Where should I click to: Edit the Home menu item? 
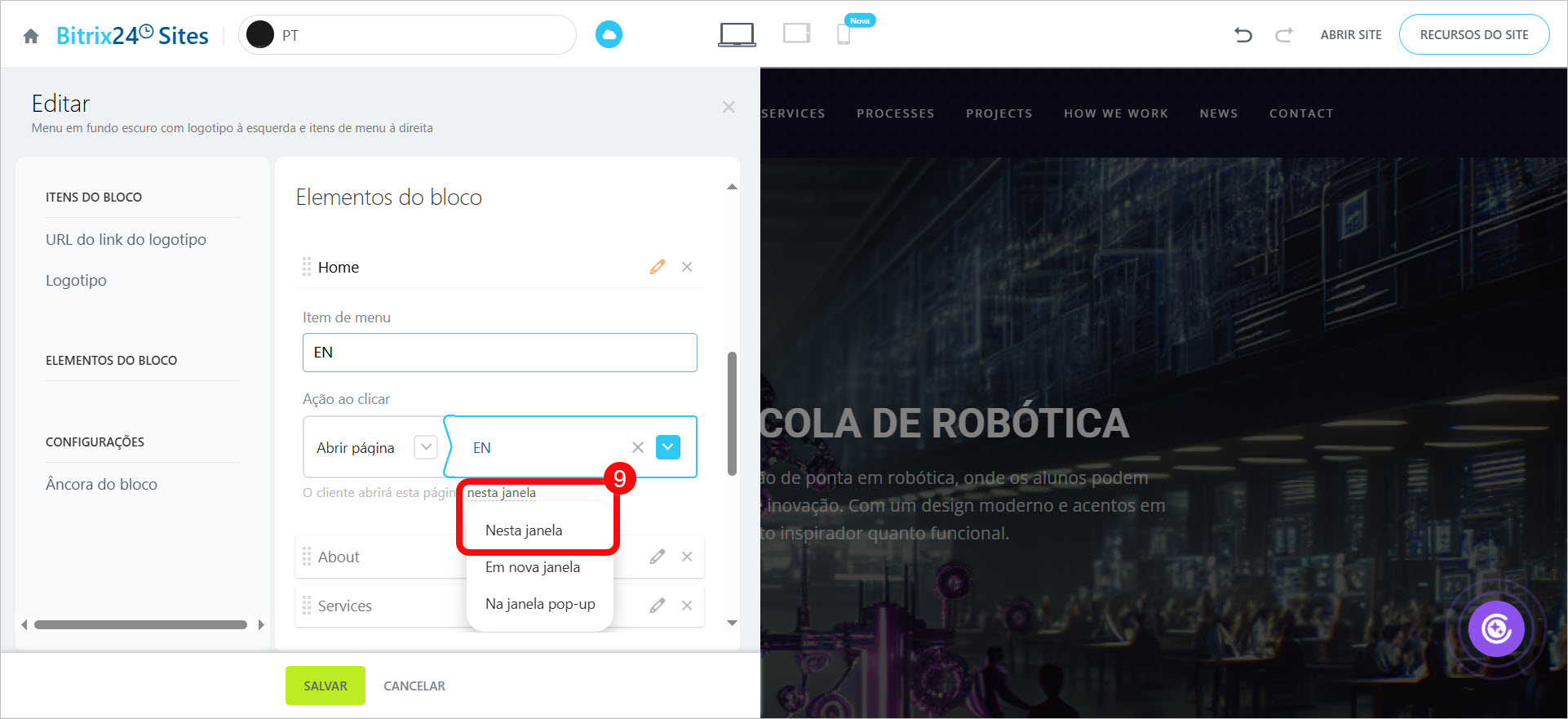(x=658, y=267)
